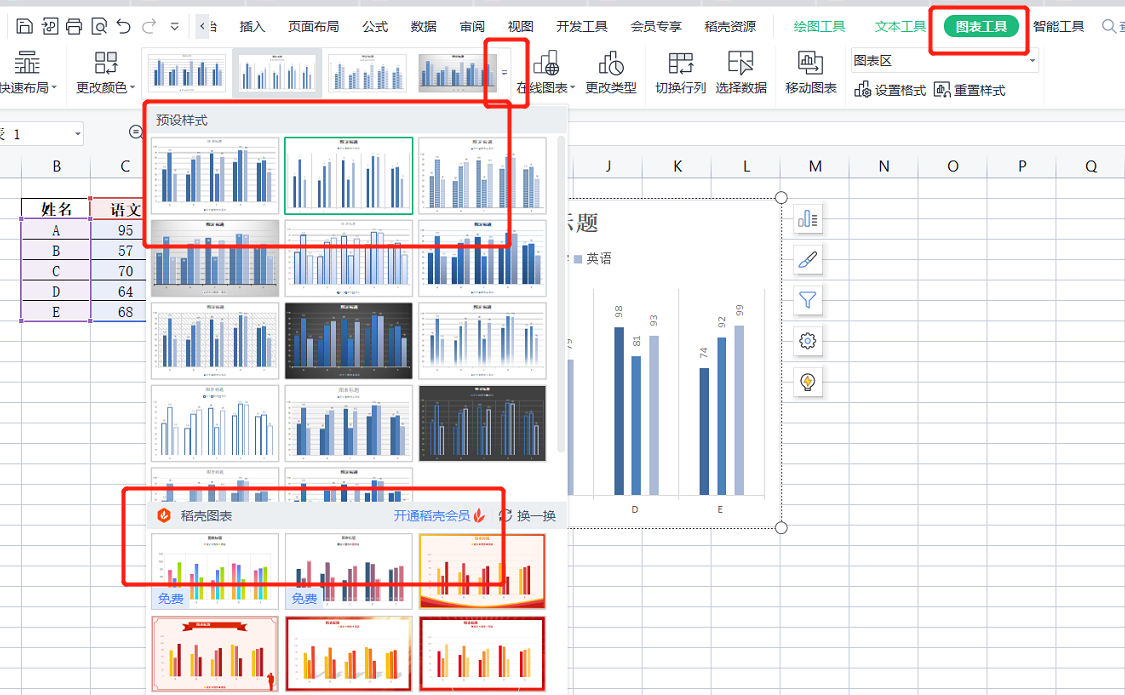Open Print Preview from quick access toolbar
This screenshot has width=1125, height=695.
tap(99, 27)
